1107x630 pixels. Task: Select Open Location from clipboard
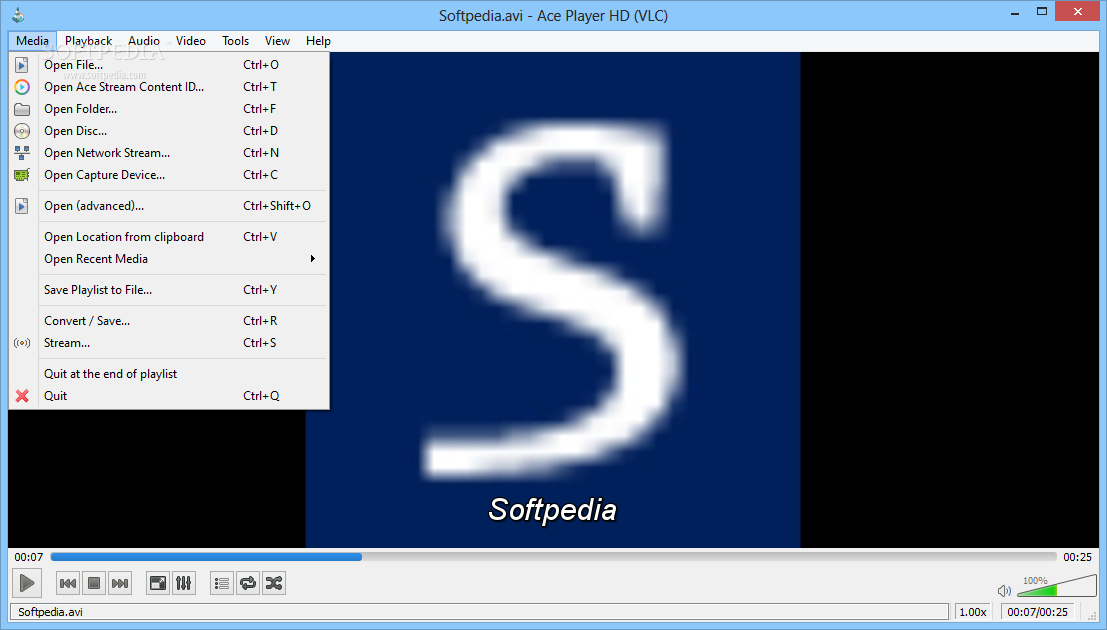(x=169, y=237)
